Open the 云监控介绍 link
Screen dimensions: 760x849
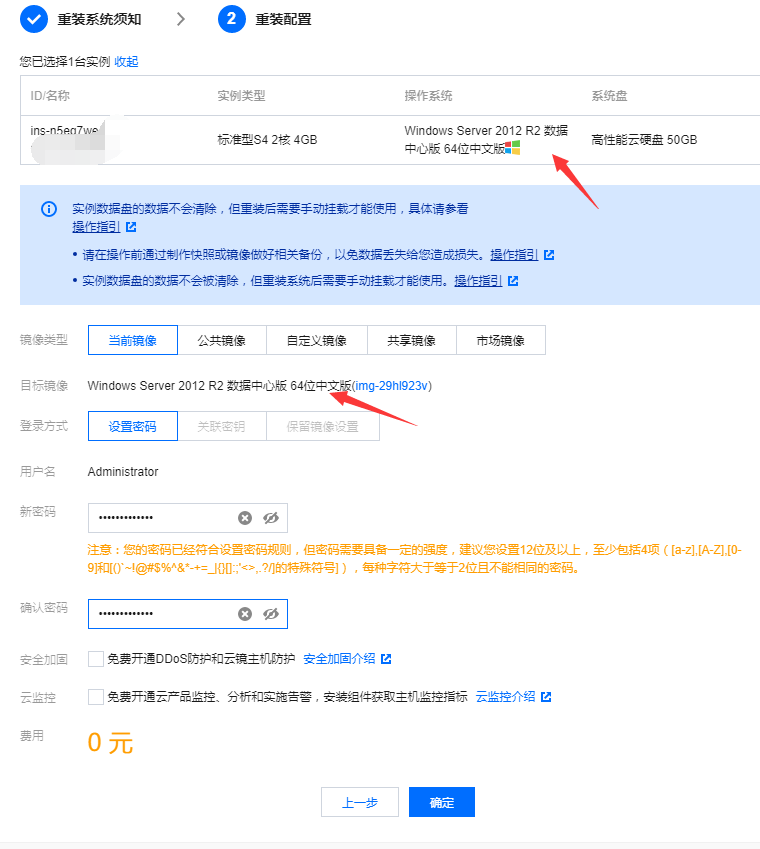pyautogui.click(x=506, y=697)
